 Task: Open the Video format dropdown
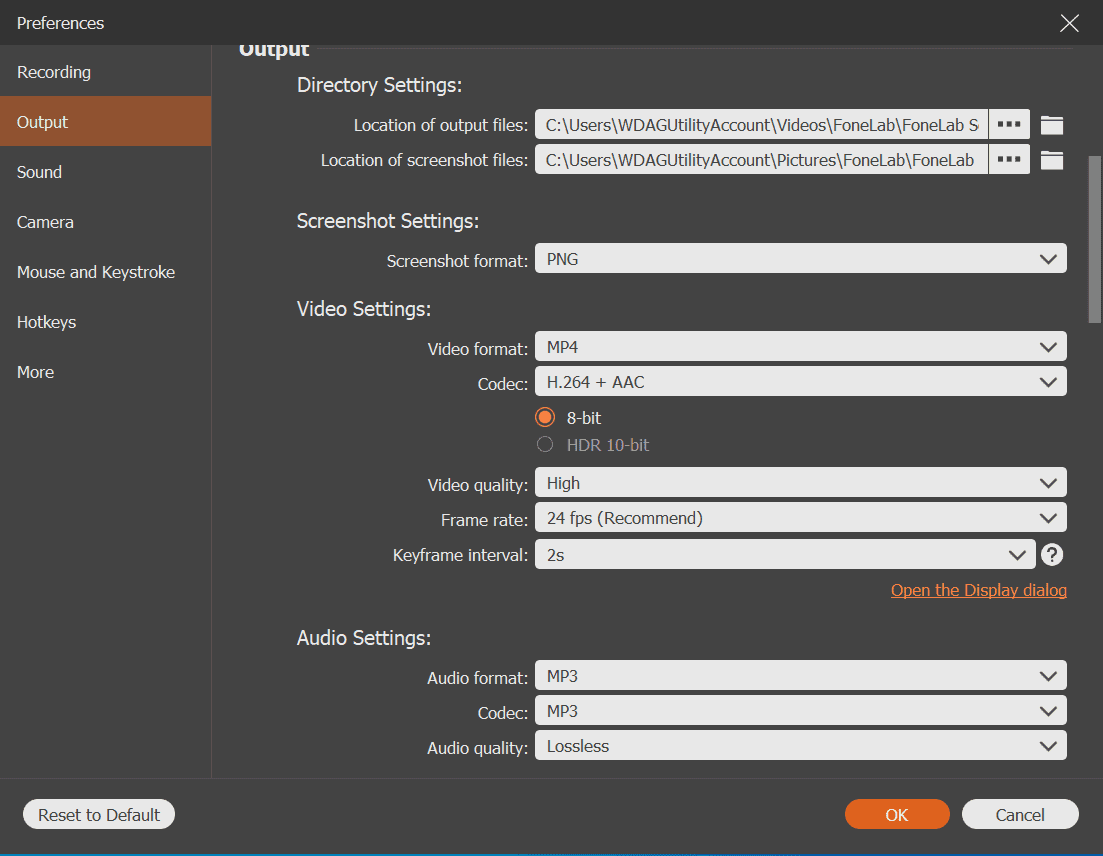coord(800,347)
